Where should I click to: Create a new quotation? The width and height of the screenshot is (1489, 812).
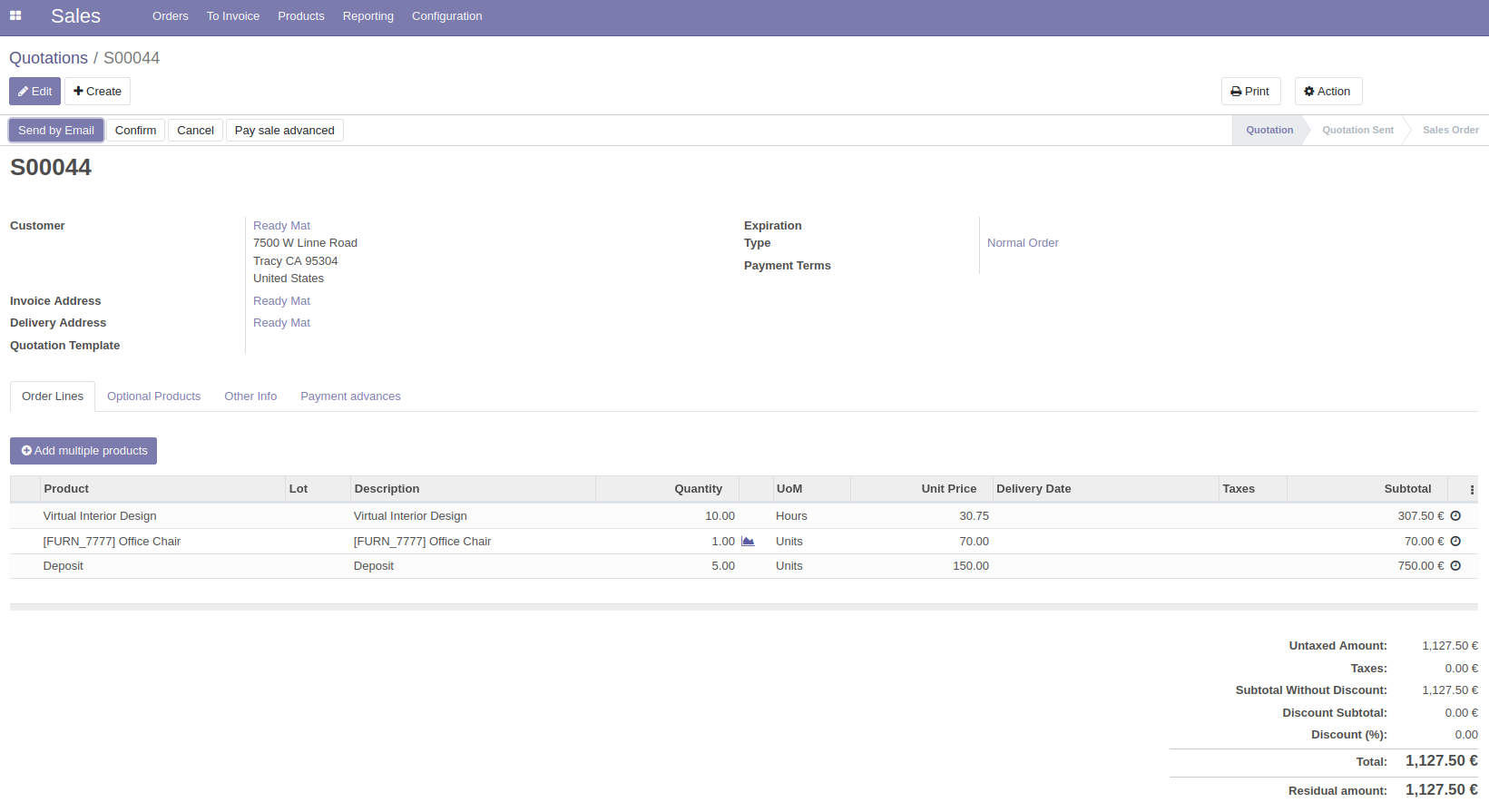[x=97, y=91]
